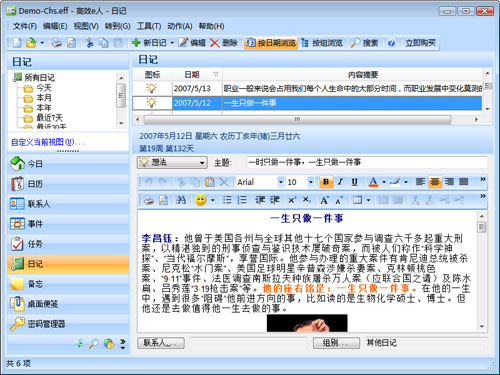This screenshot has height=375, width=500.
Task: Toggle Bold formatting button
Action: pyautogui.click(x=326, y=182)
